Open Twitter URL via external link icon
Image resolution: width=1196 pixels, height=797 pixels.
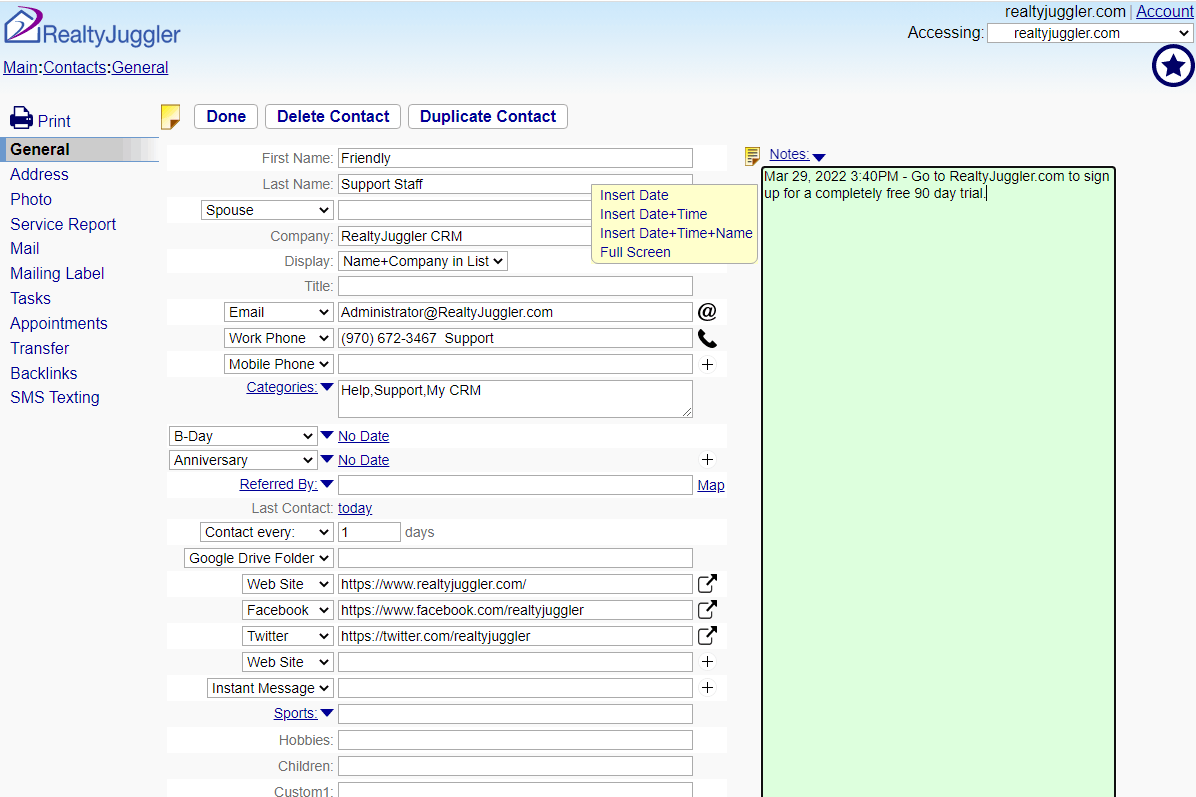point(707,635)
